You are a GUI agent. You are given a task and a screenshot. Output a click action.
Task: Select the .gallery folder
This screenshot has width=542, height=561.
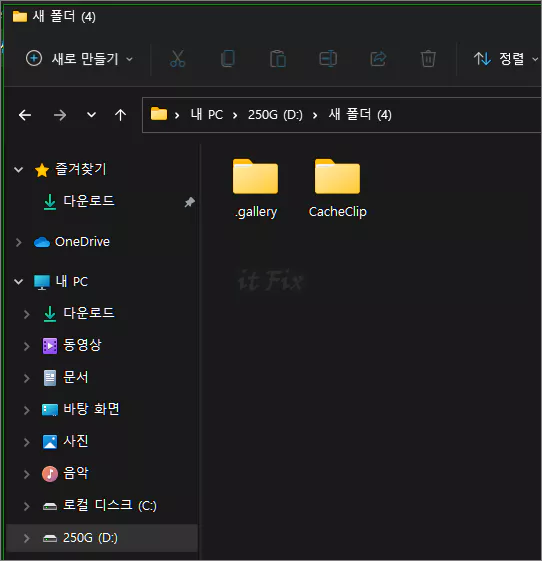(x=255, y=189)
